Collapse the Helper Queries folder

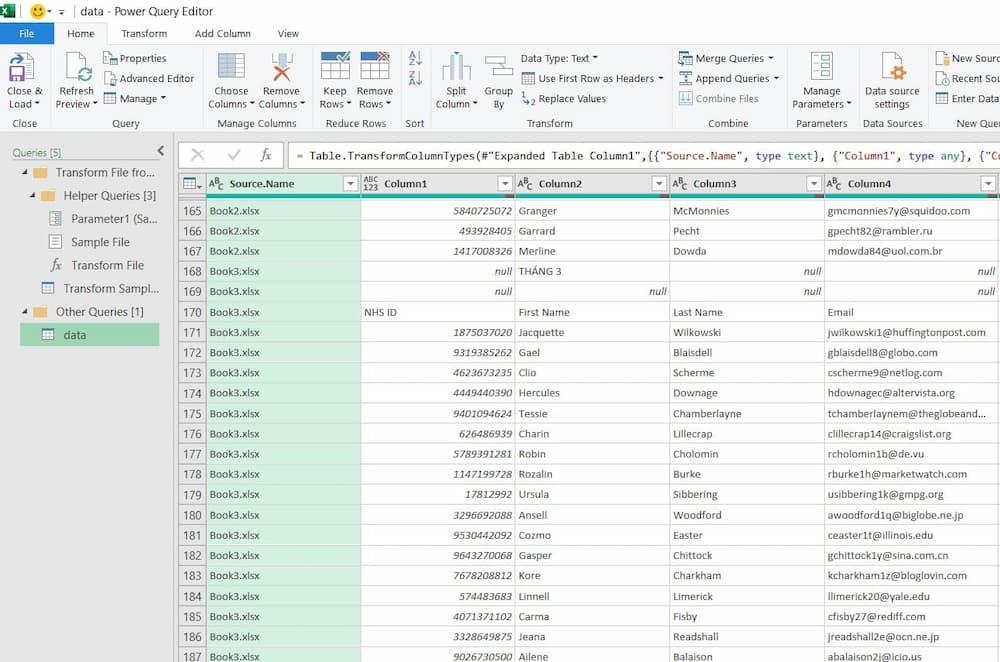point(31,195)
